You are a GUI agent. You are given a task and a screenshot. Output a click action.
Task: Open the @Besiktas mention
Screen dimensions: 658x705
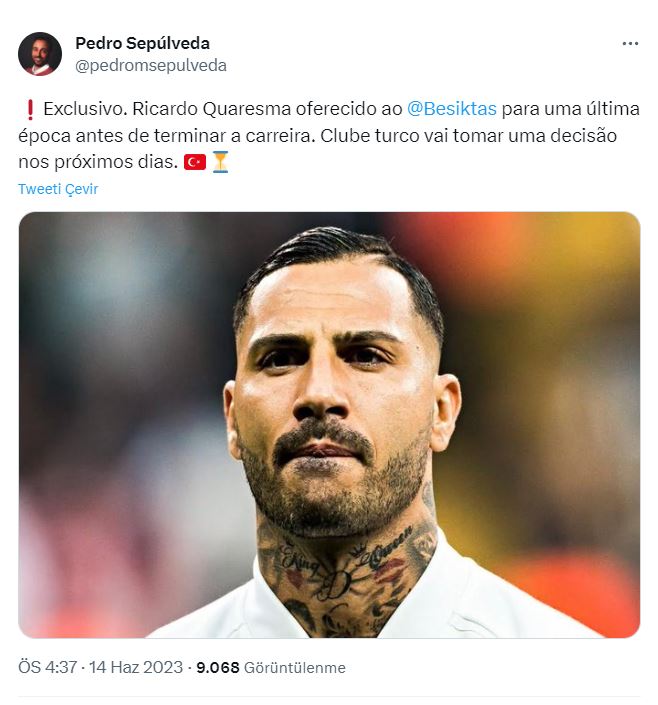tap(452, 109)
